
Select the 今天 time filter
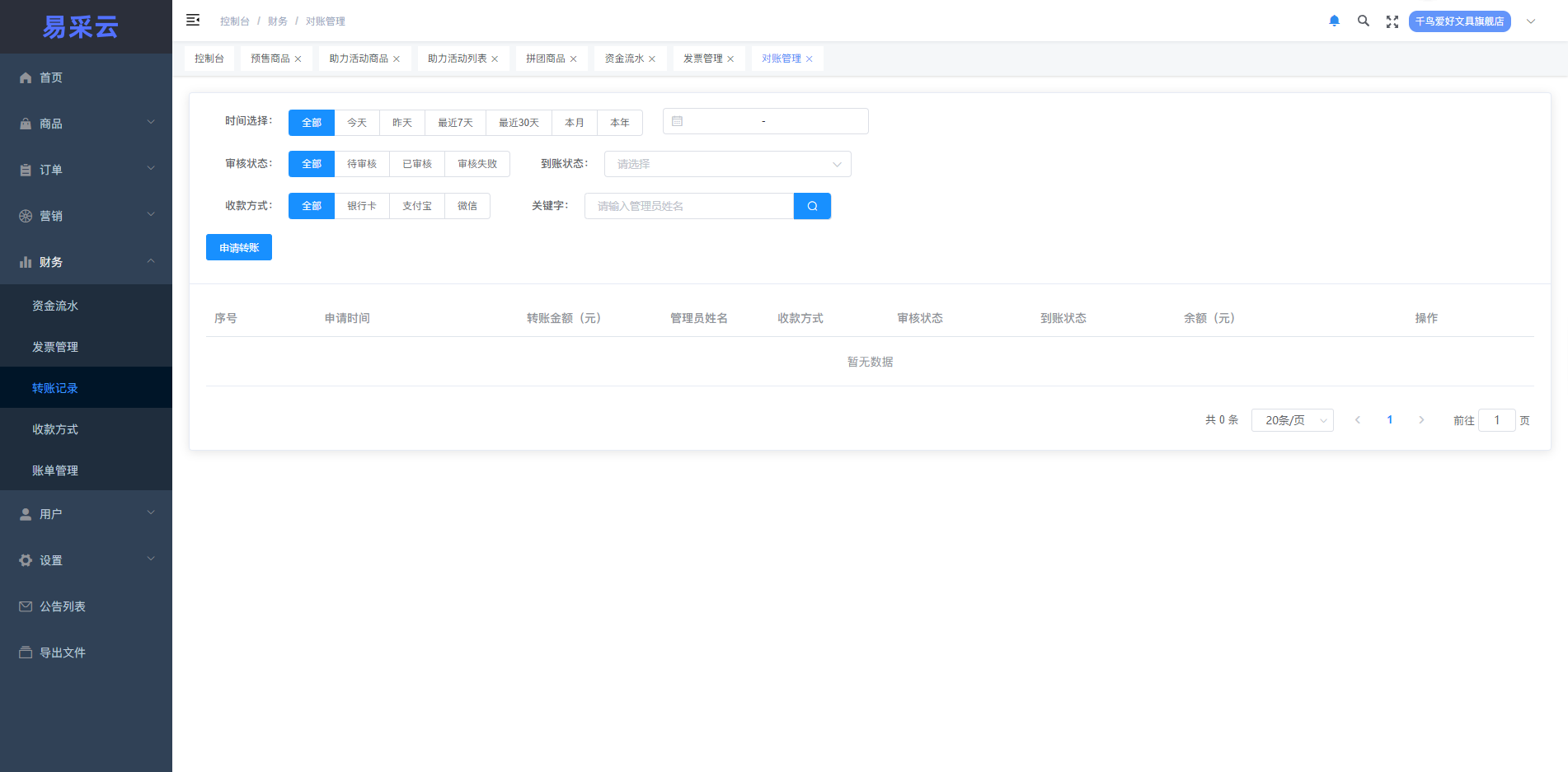356,122
